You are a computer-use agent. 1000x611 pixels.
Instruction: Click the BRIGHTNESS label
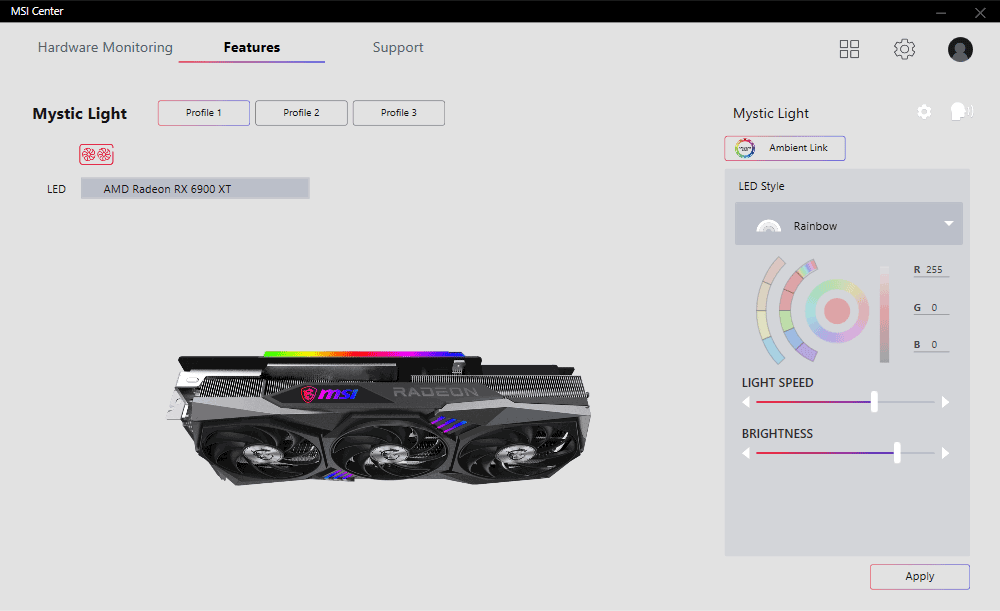pyautogui.click(x=777, y=434)
